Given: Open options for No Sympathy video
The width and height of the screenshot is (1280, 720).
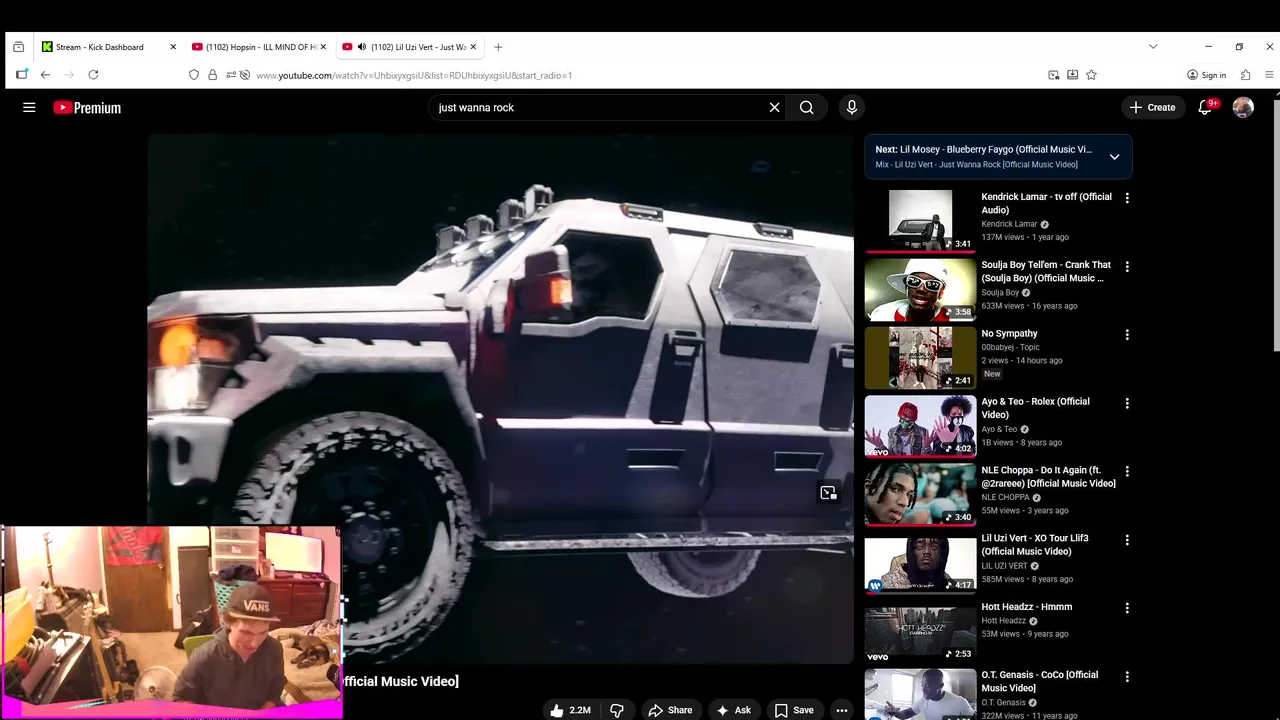Looking at the screenshot, I should (x=1127, y=335).
